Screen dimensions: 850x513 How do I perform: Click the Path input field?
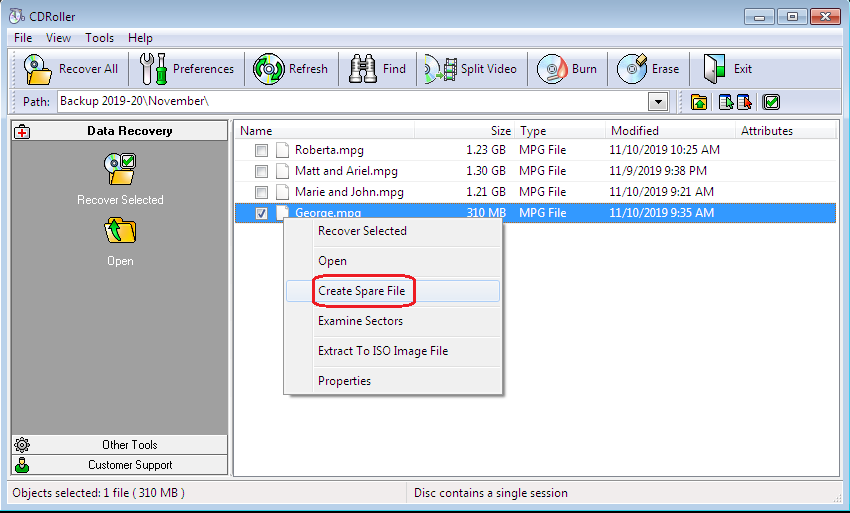tap(353, 101)
